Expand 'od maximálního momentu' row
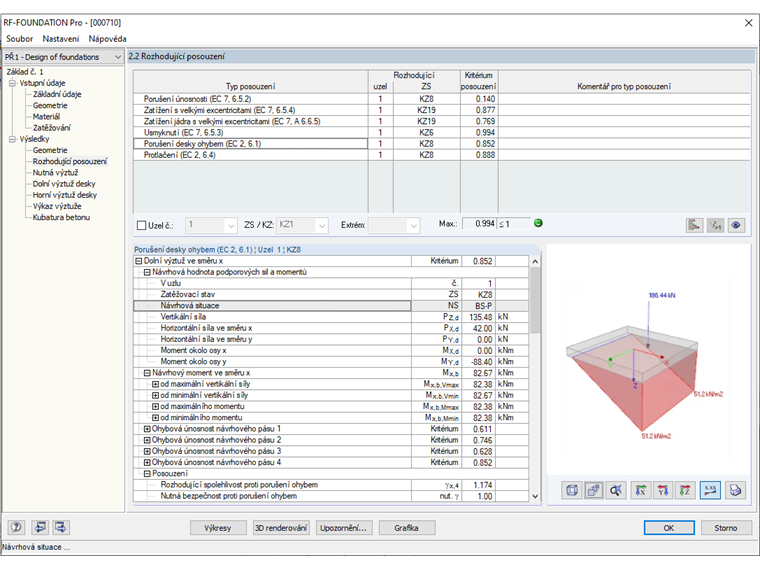This screenshot has height=570, width=760. pyautogui.click(x=156, y=406)
